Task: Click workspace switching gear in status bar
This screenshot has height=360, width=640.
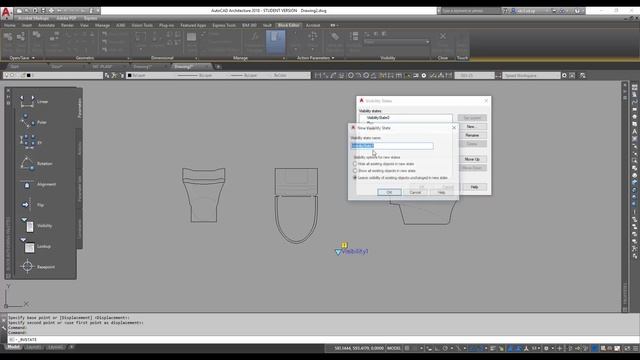Action: [x=546, y=348]
